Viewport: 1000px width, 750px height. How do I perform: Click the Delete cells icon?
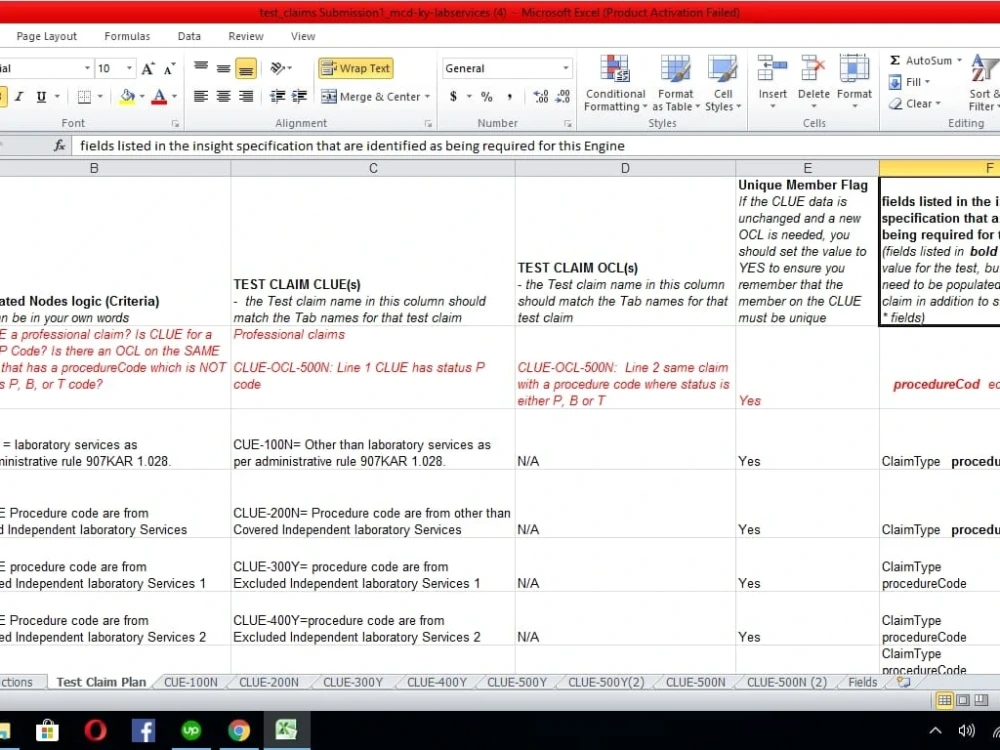pos(814,68)
